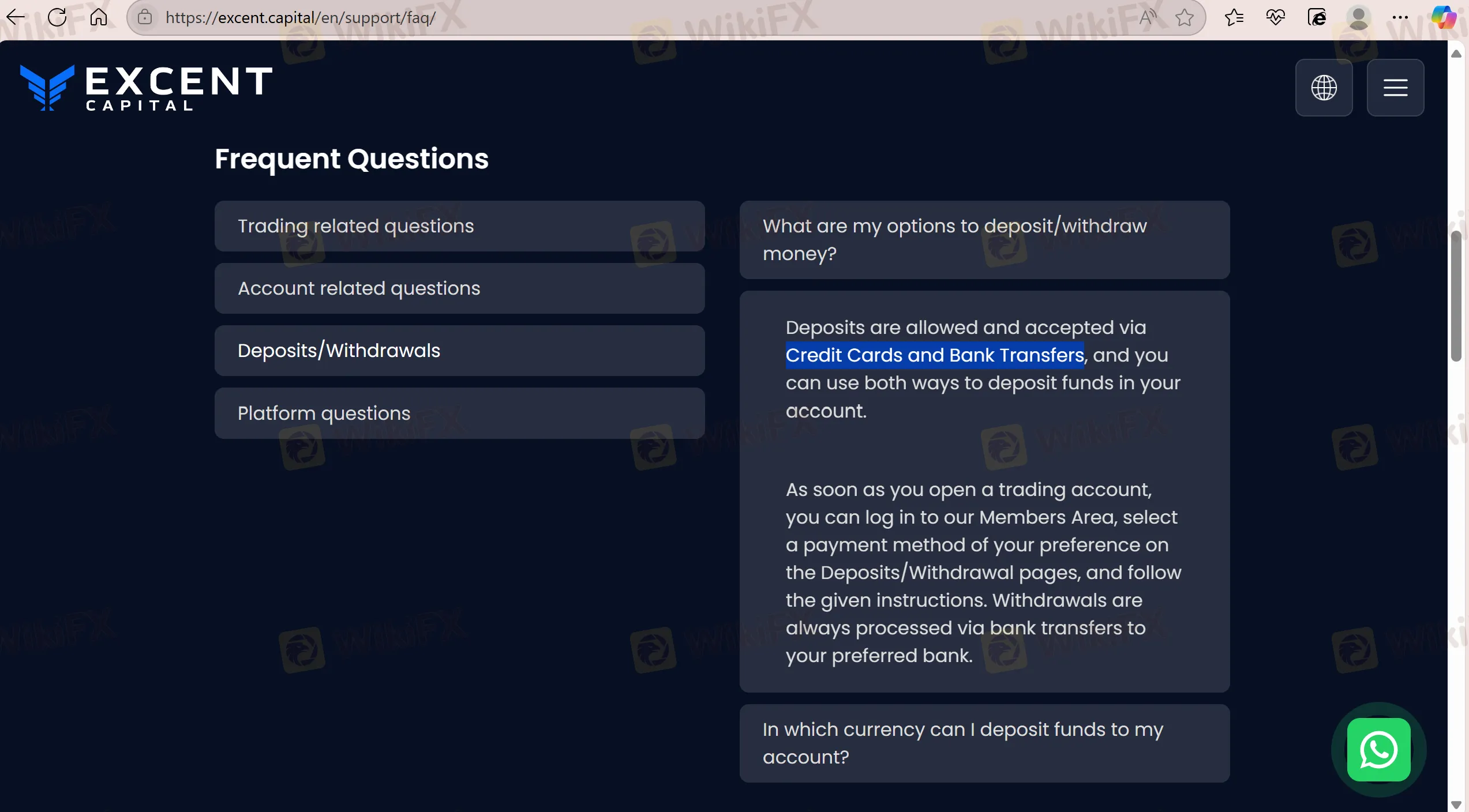Select Account related questions category
This screenshot has width=1469, height=812.
[x=459, y=288]
